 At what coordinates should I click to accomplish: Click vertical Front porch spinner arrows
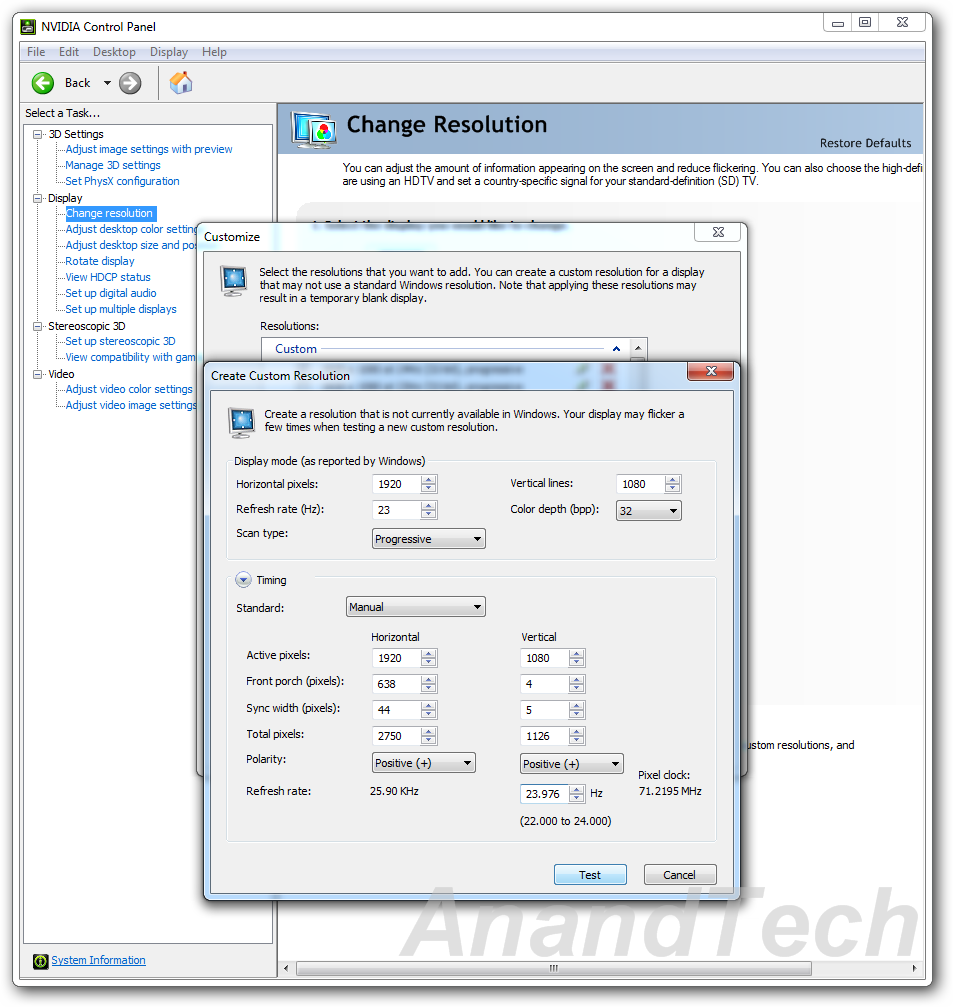(x=576, y=684)
